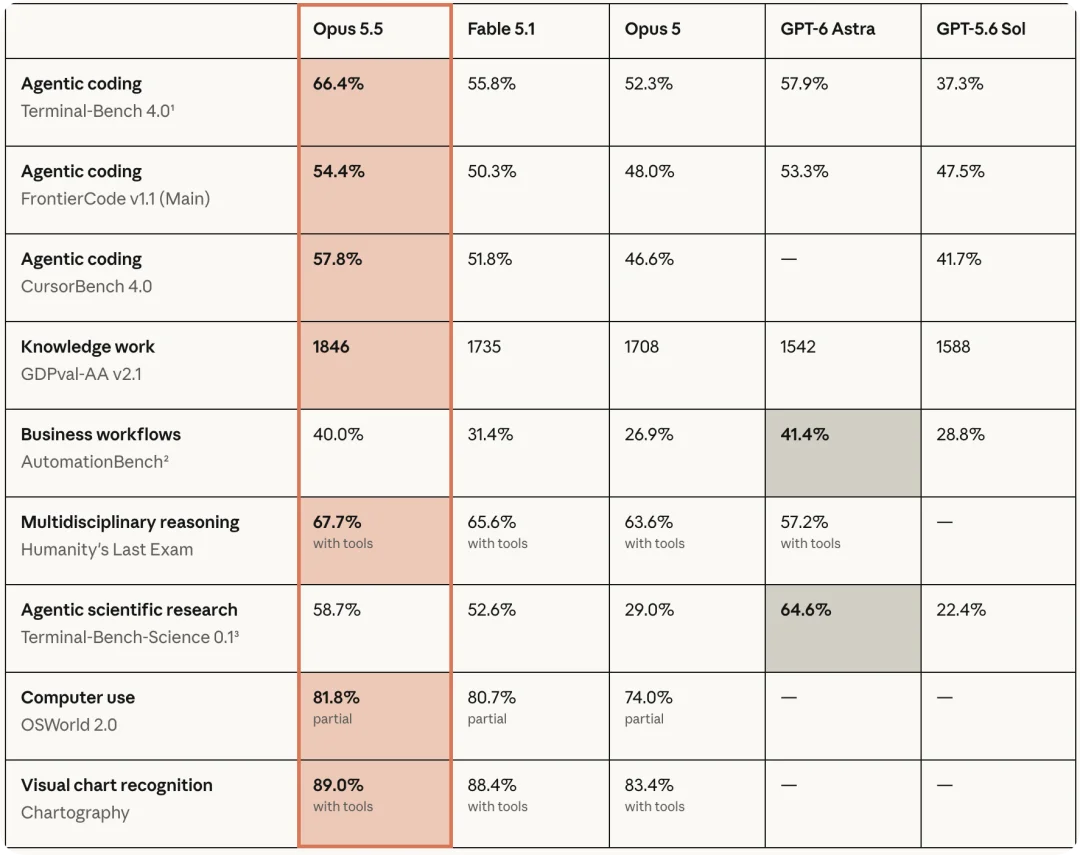
Task: Click the Opus 5 column header
Action: (652, 29)
